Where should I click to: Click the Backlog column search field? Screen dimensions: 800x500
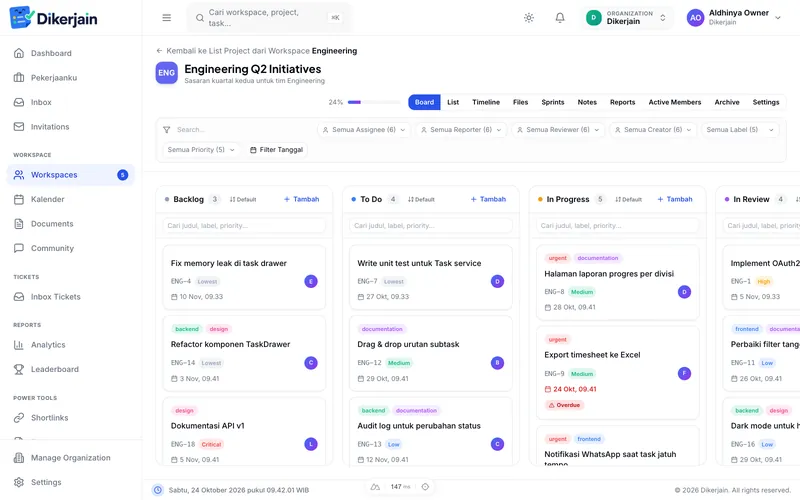click(244, 226)
